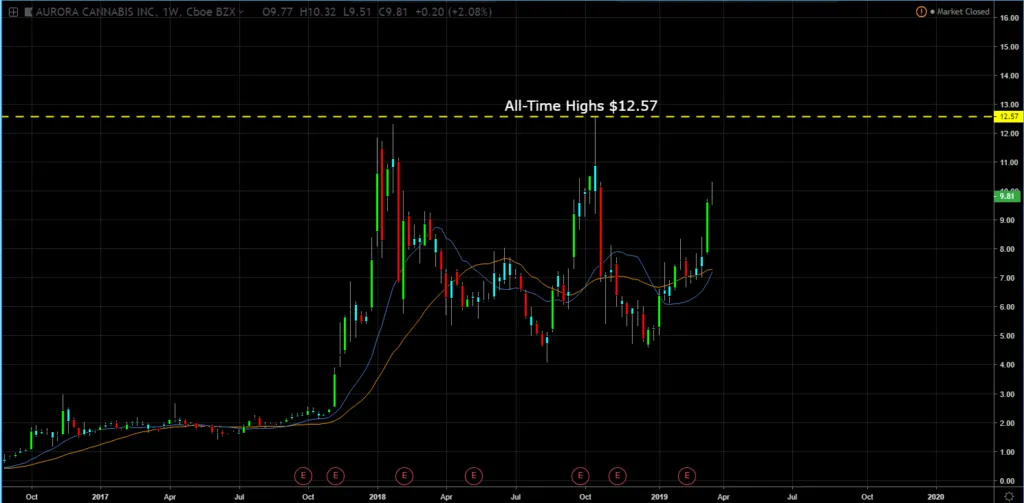Click the earnings E marker after Apr 2018
The height and width of the screenshot is (503, 1024).
474,476
